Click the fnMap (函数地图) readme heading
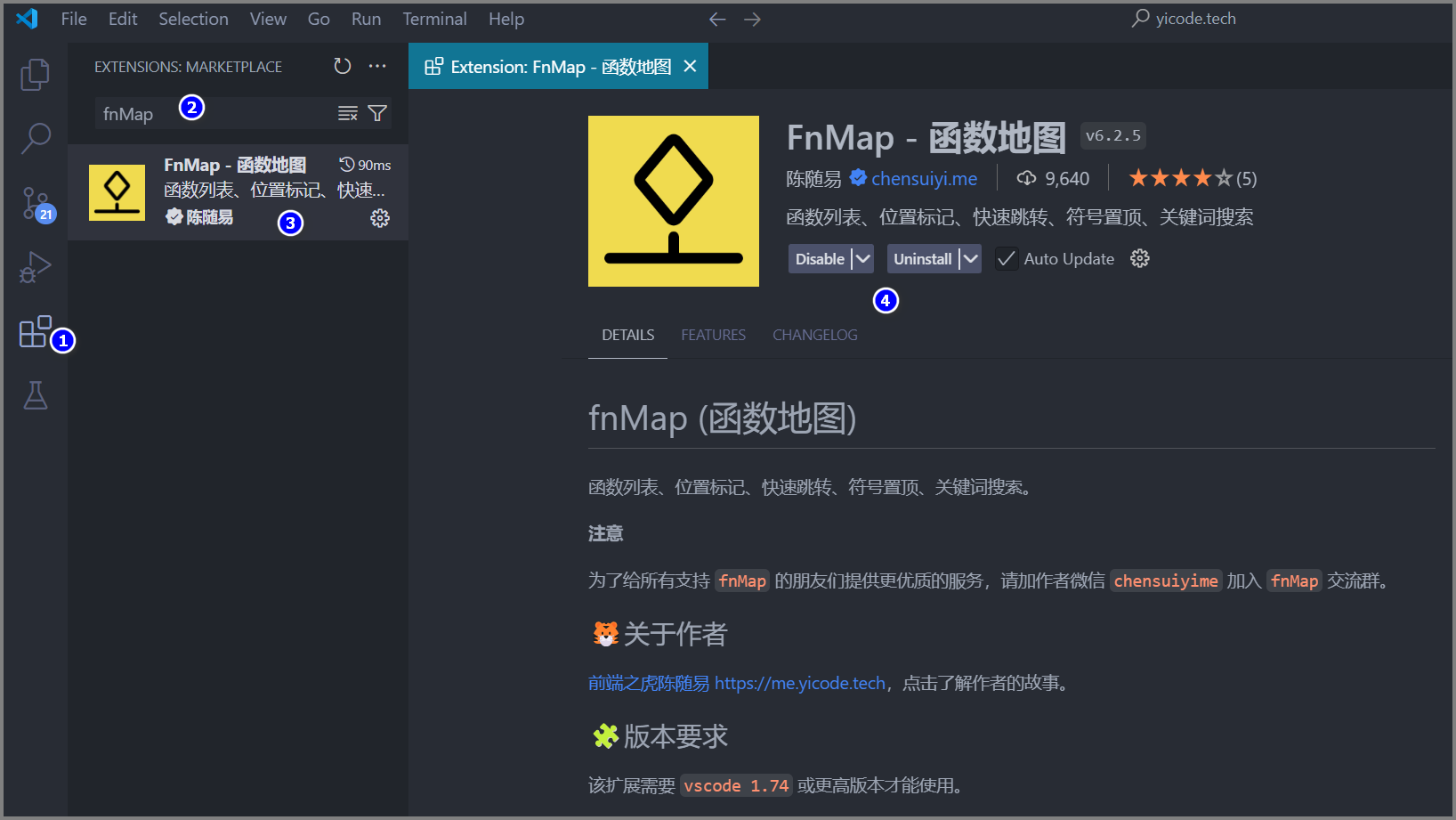This screenshot has width=1456, height=820. pos(722,418)
